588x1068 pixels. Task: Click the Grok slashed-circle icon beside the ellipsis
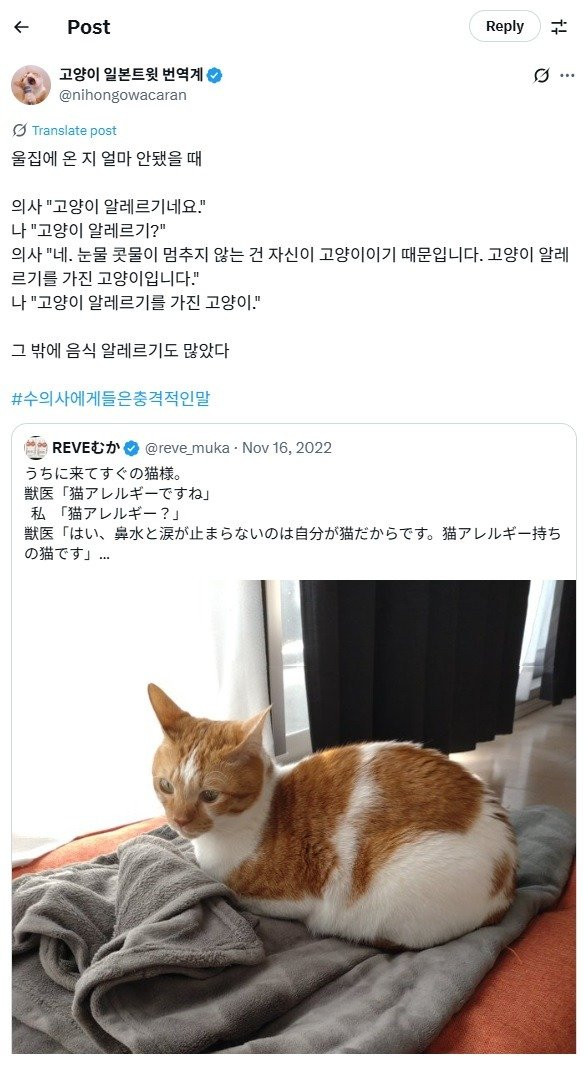tap(541, 76)
